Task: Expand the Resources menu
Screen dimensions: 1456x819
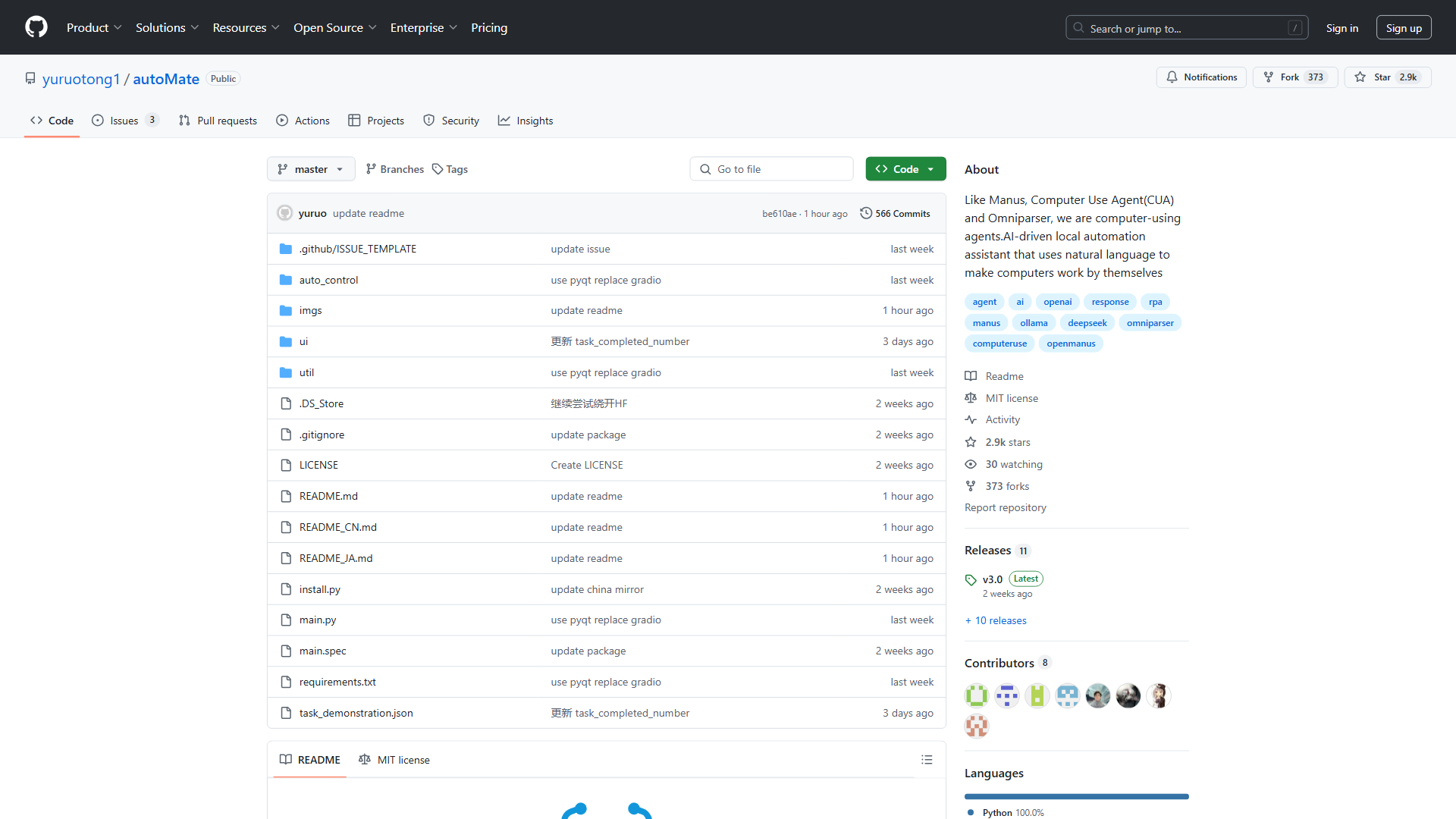Action: point(246,27)
